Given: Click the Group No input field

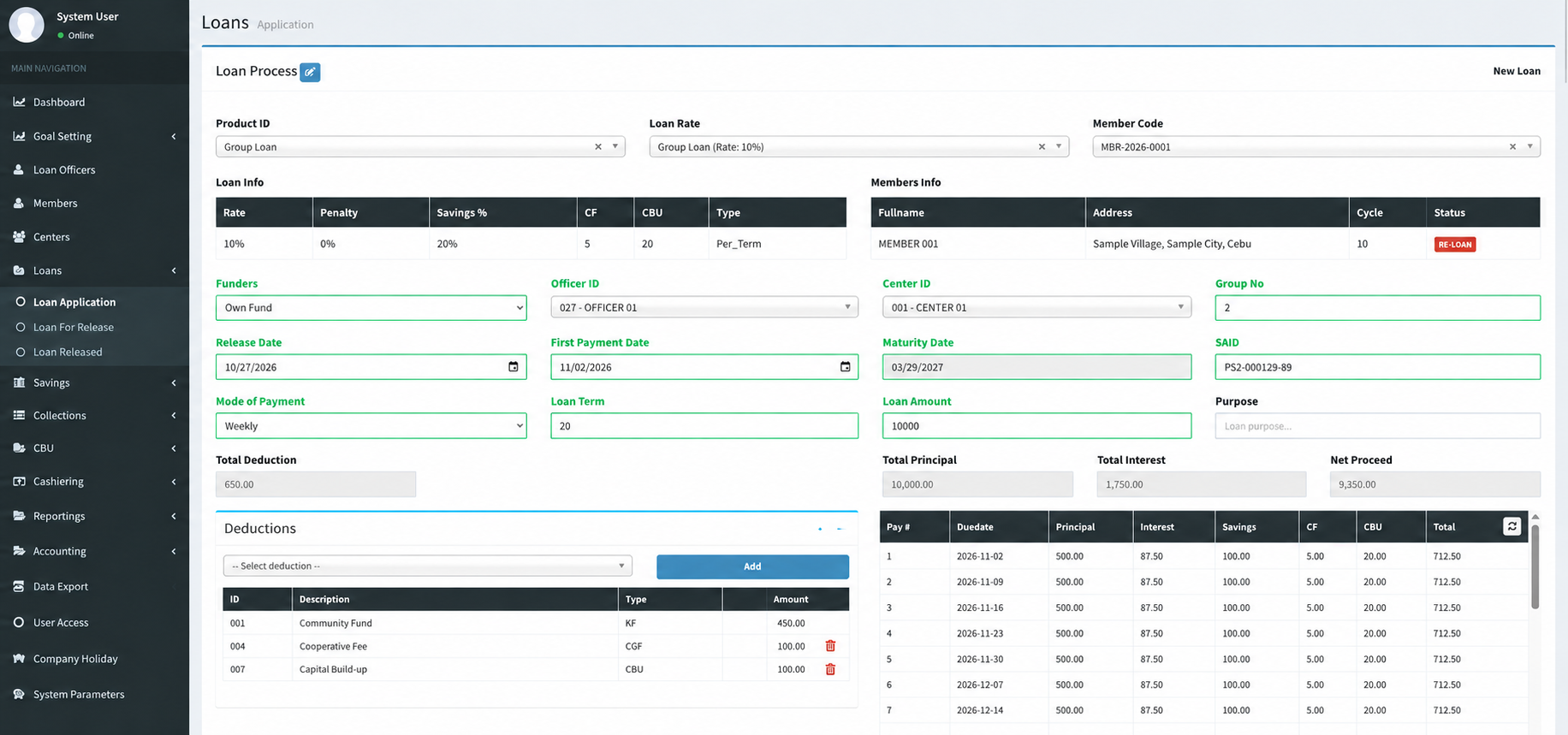Looking at the screenshot, I should point(1377,308).
